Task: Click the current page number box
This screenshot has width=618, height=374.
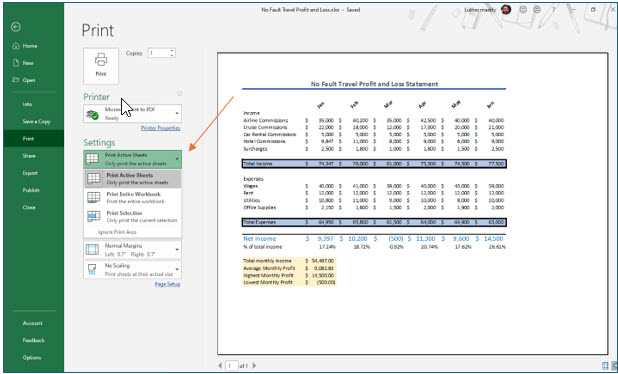Action: pos(231,366)
